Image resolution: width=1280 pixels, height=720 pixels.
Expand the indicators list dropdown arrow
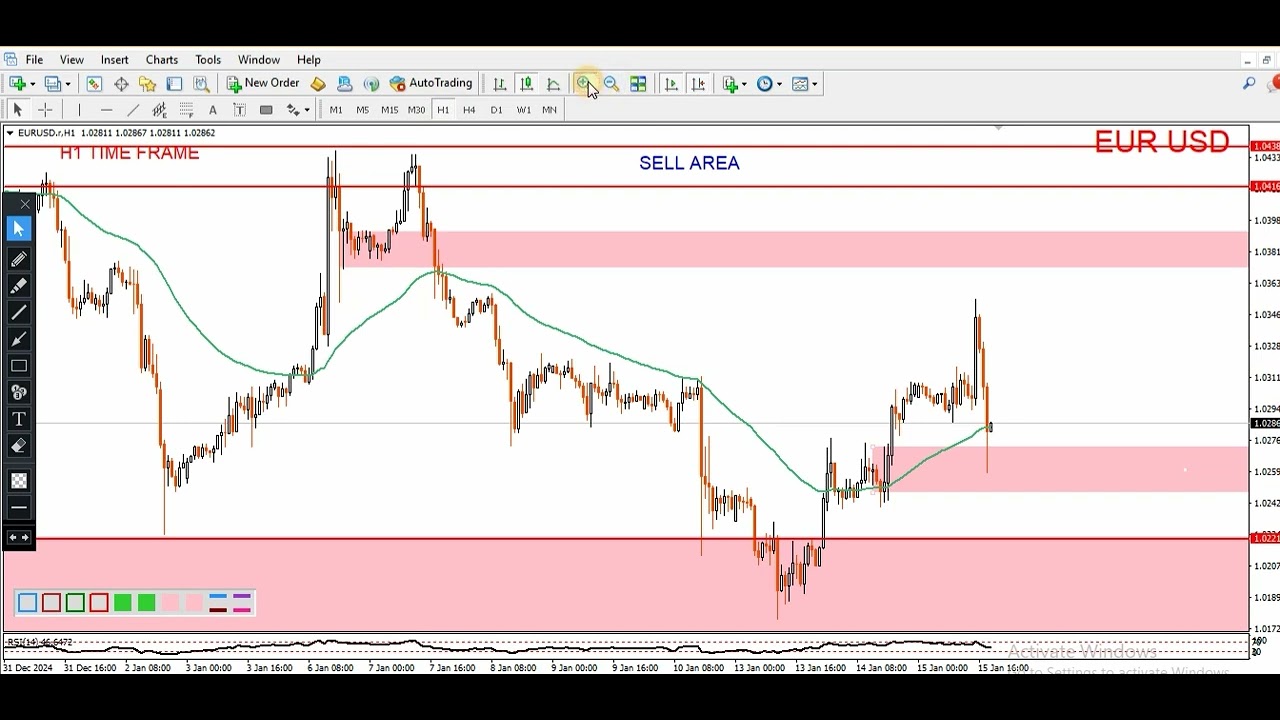coord(745,85)
